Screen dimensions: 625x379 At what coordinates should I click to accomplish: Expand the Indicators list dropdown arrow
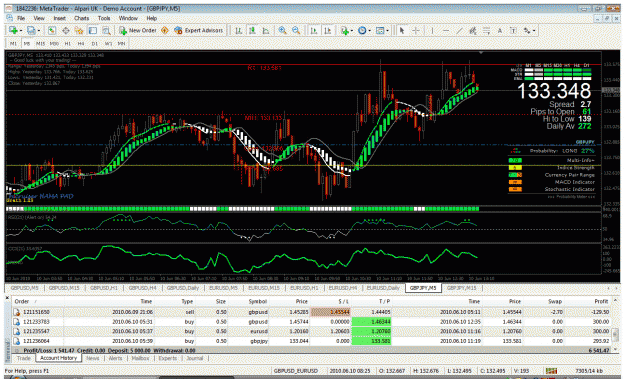[x=352, y=31]
